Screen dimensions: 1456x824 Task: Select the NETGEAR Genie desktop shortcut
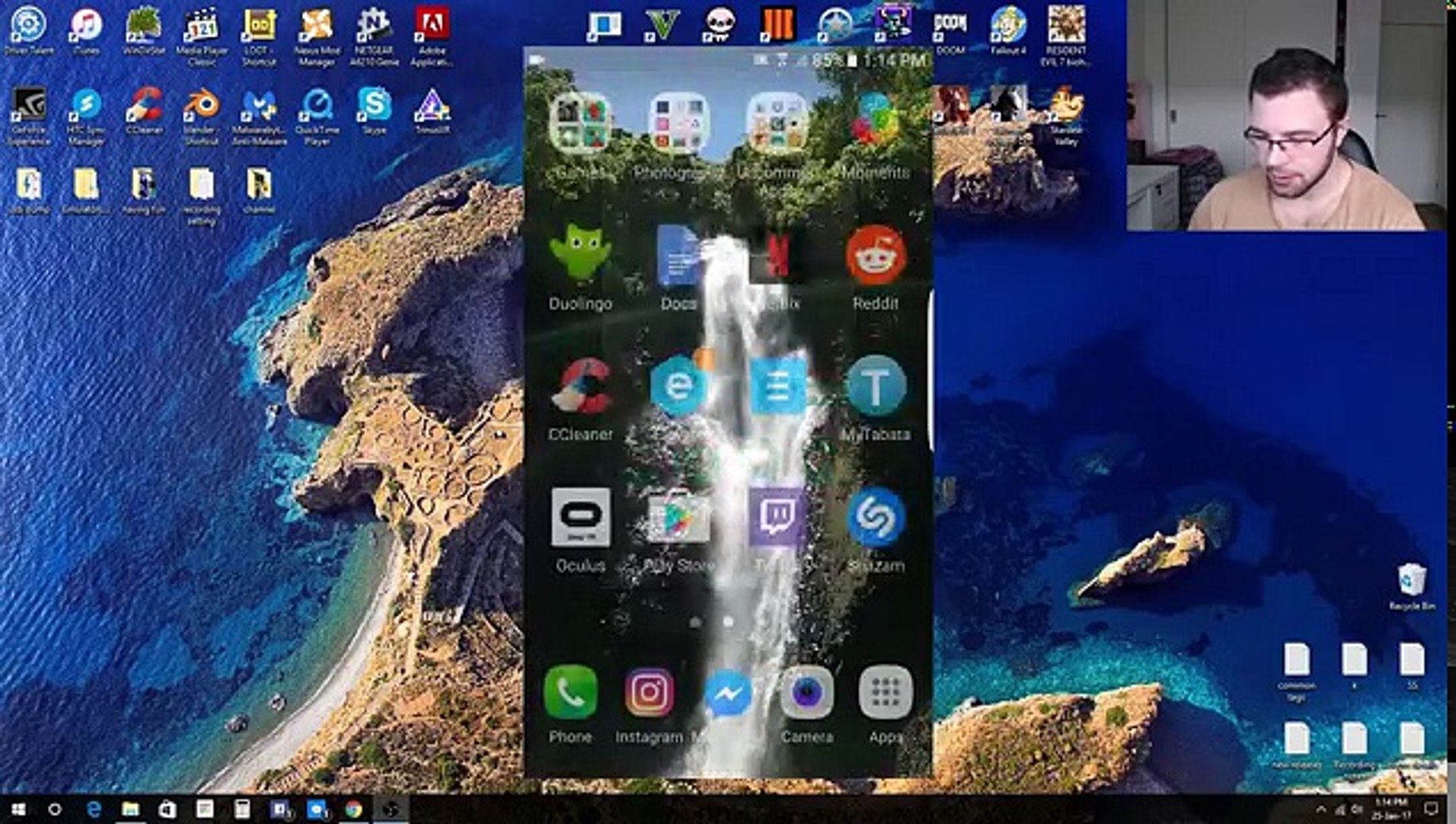click(374, 35)
